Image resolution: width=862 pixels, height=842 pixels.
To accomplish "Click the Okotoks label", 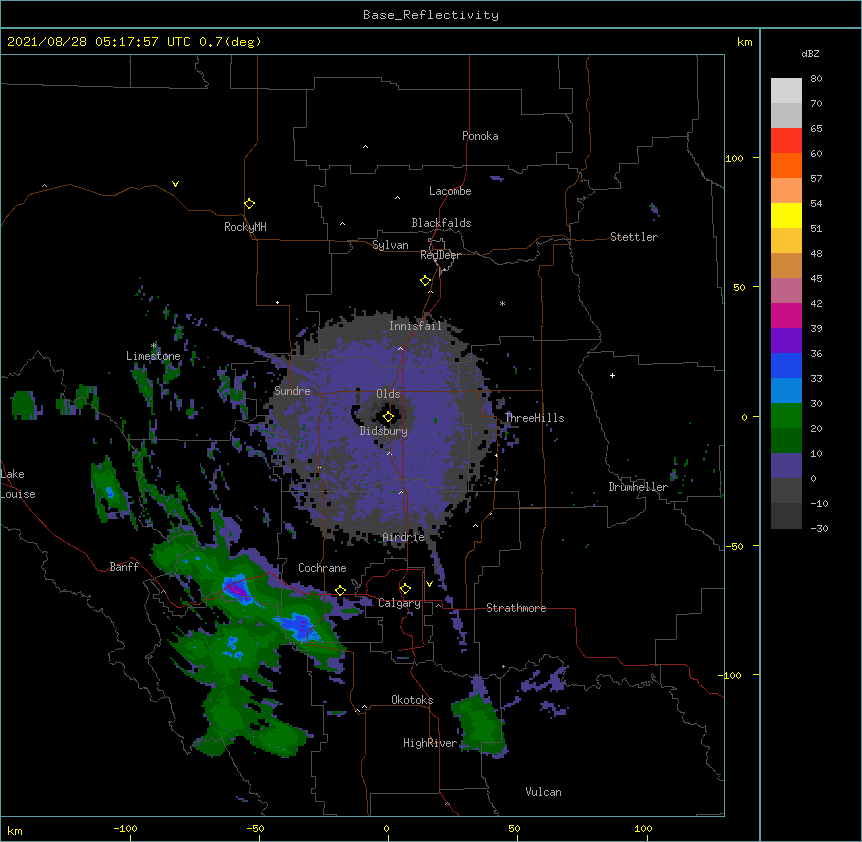I will point(412,700).
